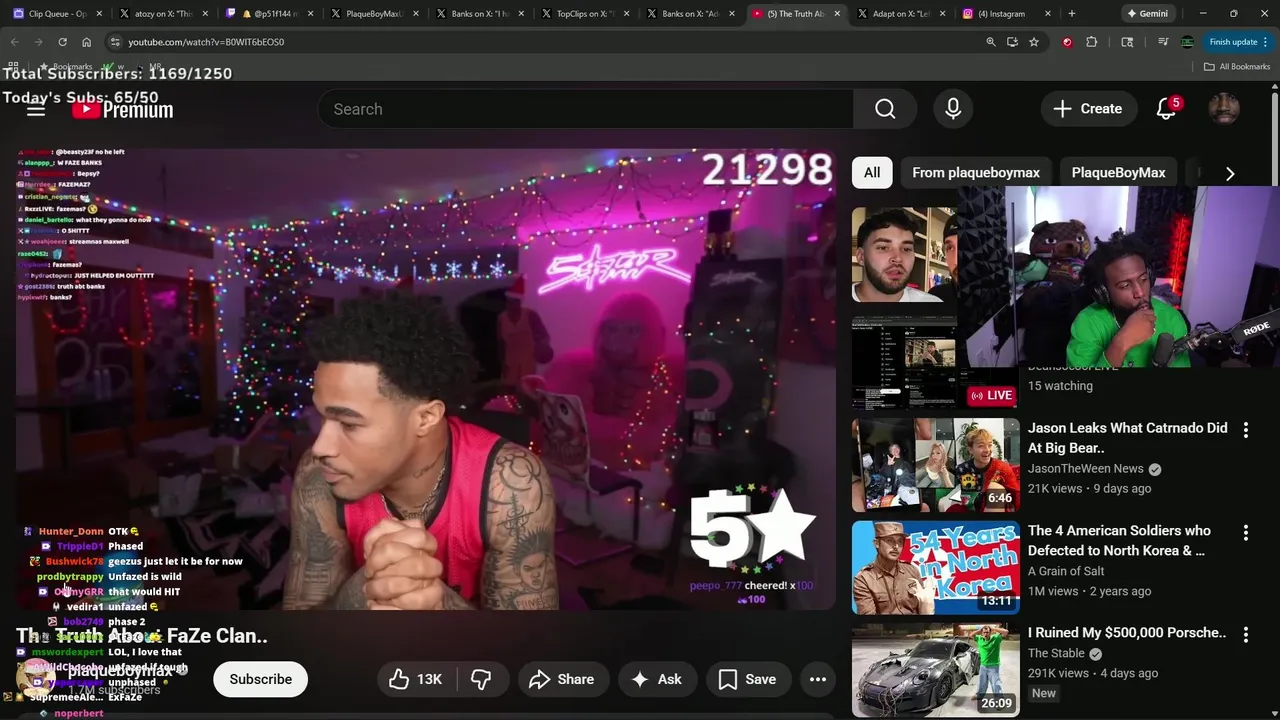Open the more actions ellipsis below video

(x=818, y=679)
